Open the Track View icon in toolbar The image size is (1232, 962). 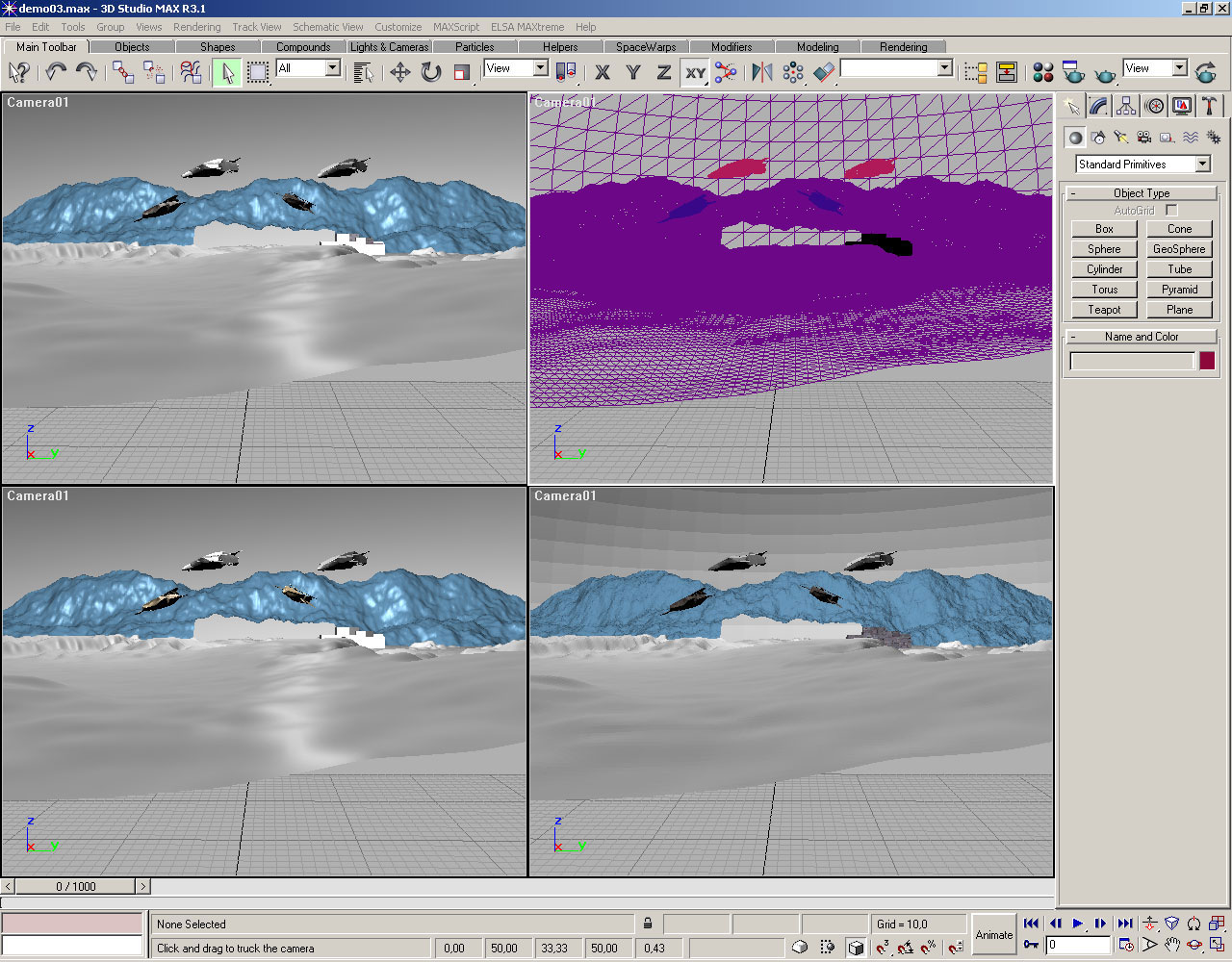[x=975, y=72]
